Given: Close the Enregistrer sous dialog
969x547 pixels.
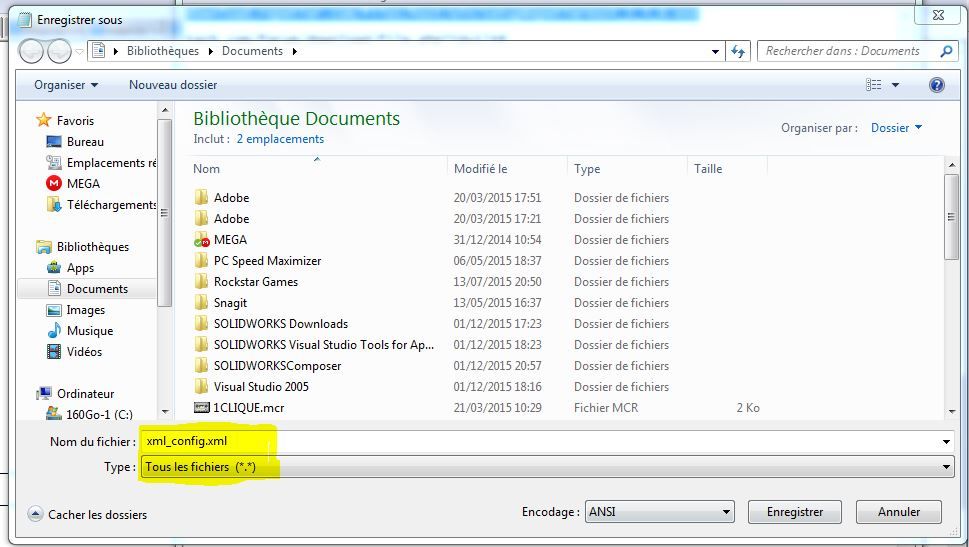Looking at the screenshot, I should click(937, 15).
